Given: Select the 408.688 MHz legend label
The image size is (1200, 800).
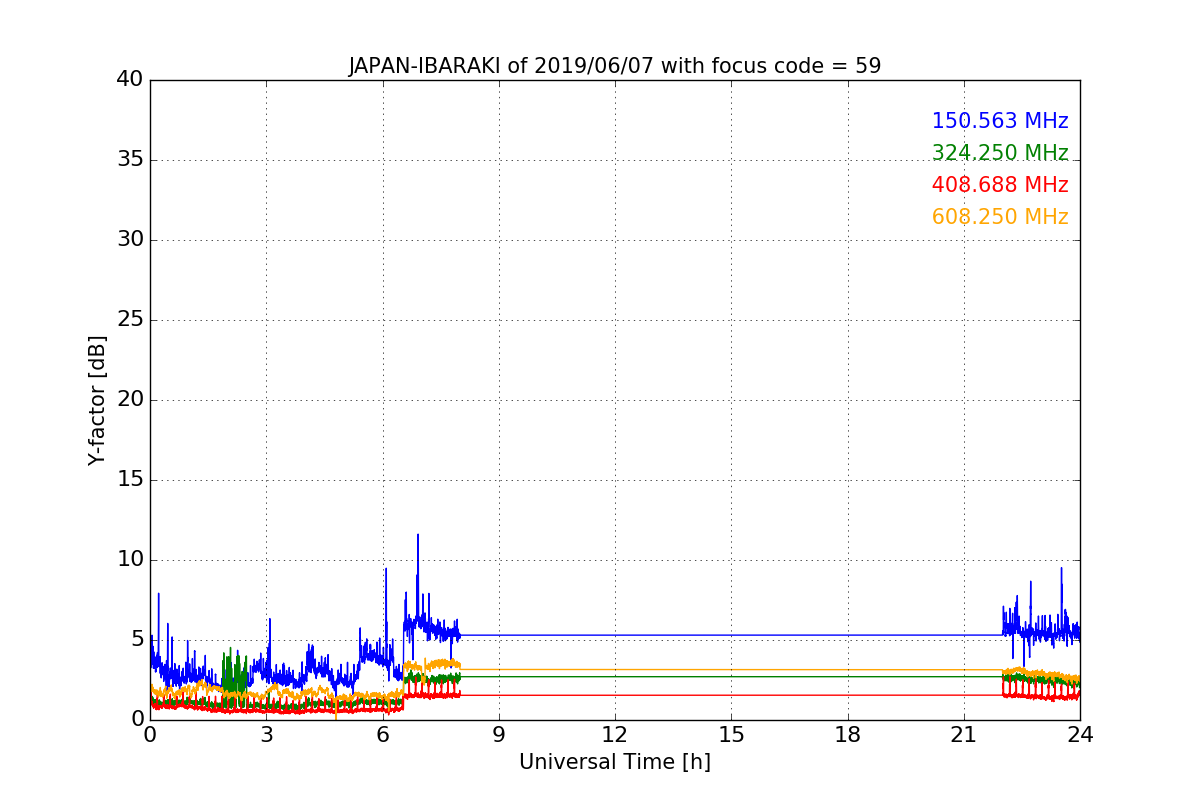Looking at the screenshot, I should (x=1000, y=185).
